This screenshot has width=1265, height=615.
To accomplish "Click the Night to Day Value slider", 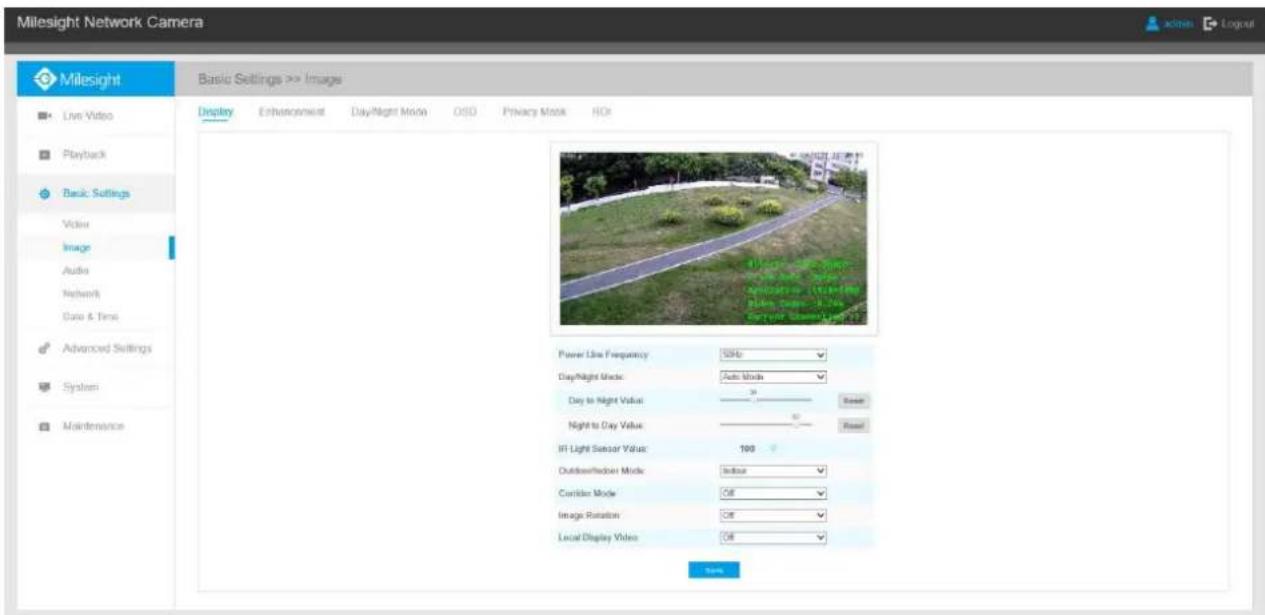I will point(766,423).
